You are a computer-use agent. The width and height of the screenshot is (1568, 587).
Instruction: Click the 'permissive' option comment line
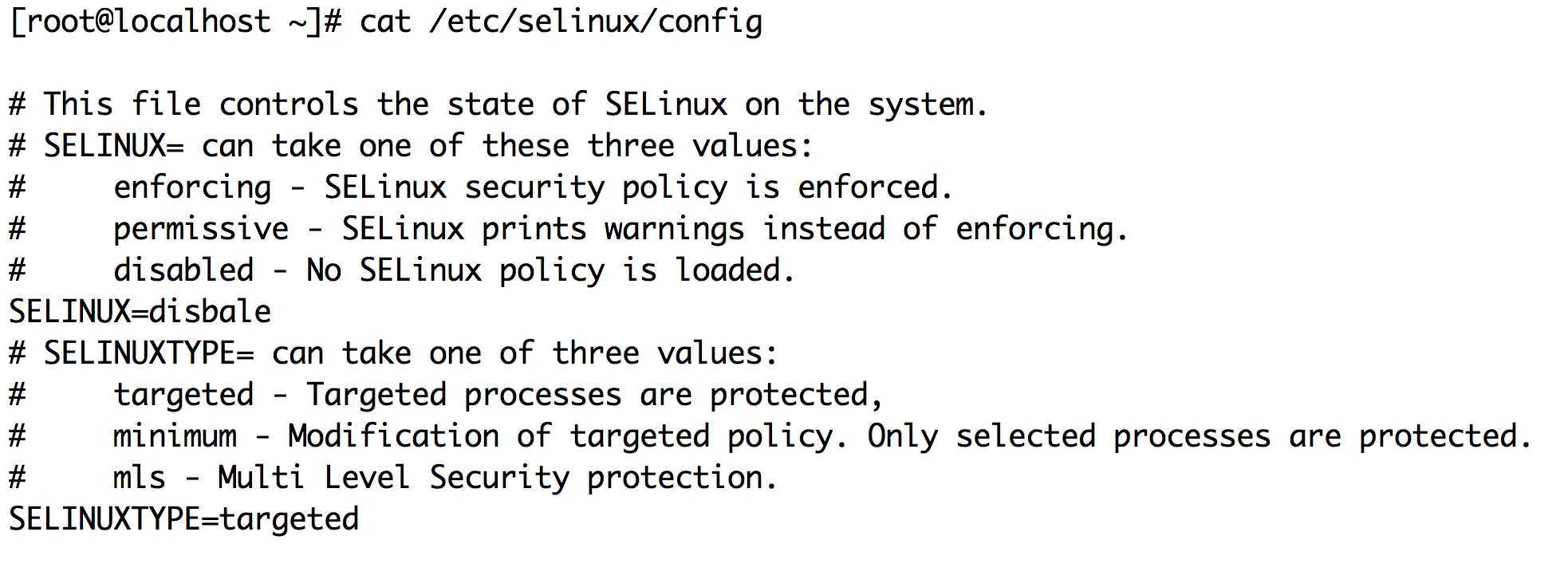pyautogui.click(x=569, y=228)
